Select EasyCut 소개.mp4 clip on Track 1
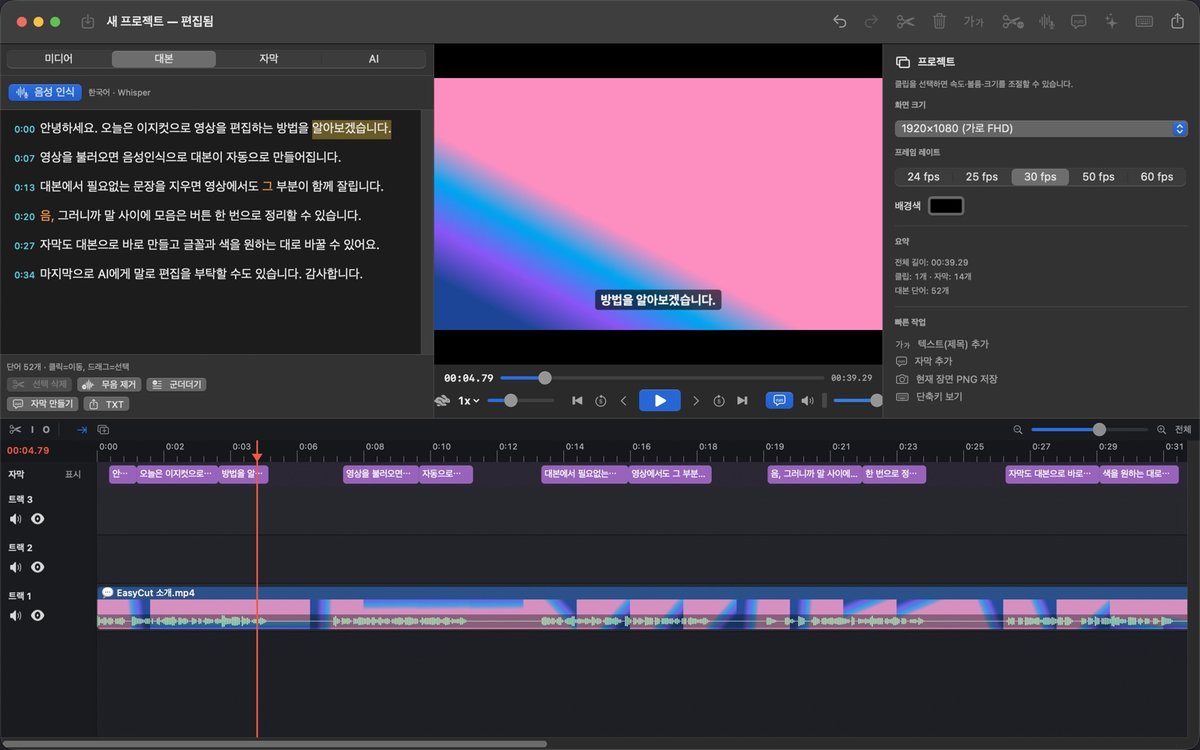This screenshot has height=750, width=1200. tap(642, 607)
